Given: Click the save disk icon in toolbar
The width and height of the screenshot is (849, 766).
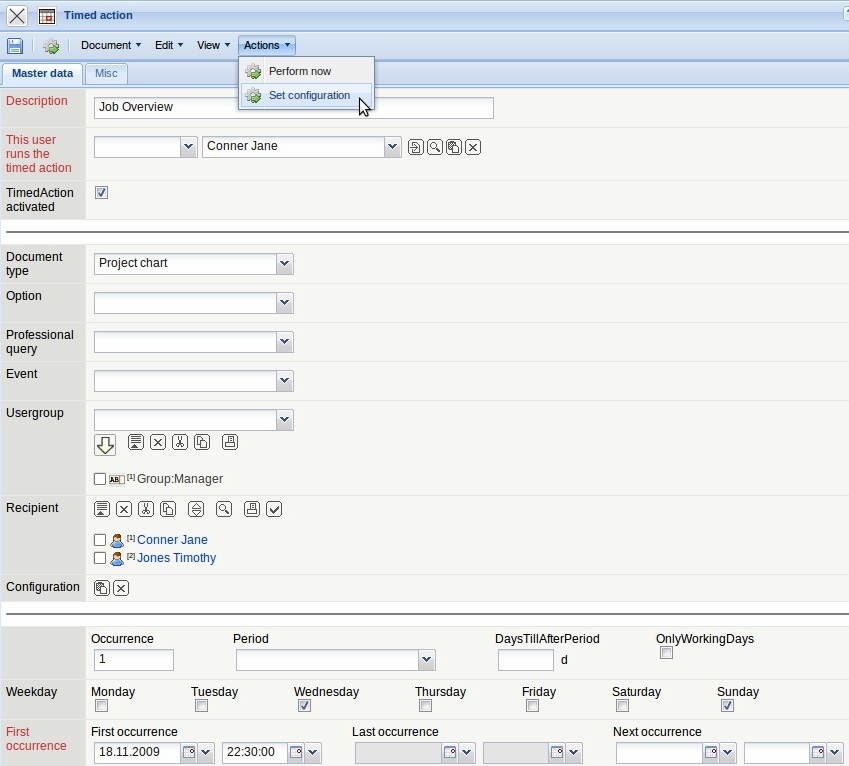Looking at the screenshot, I should [x=15, y=46].
